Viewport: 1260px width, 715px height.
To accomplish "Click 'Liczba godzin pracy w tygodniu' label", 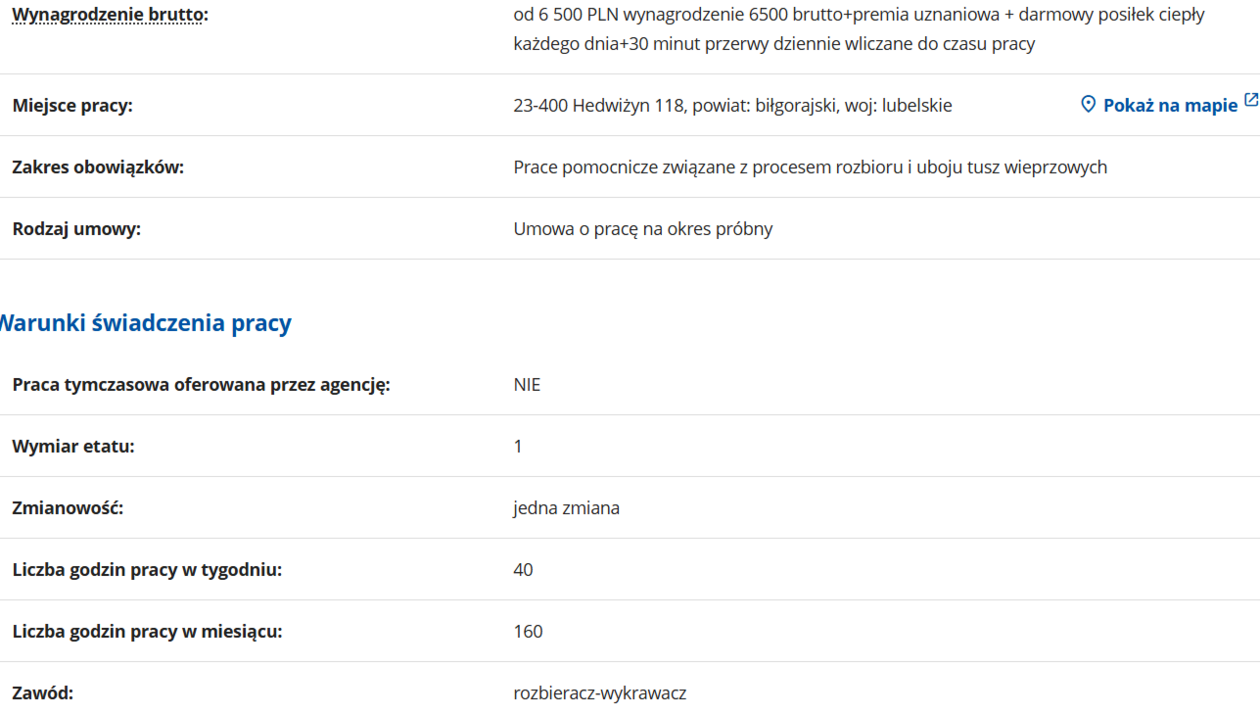I will [147, 570].
